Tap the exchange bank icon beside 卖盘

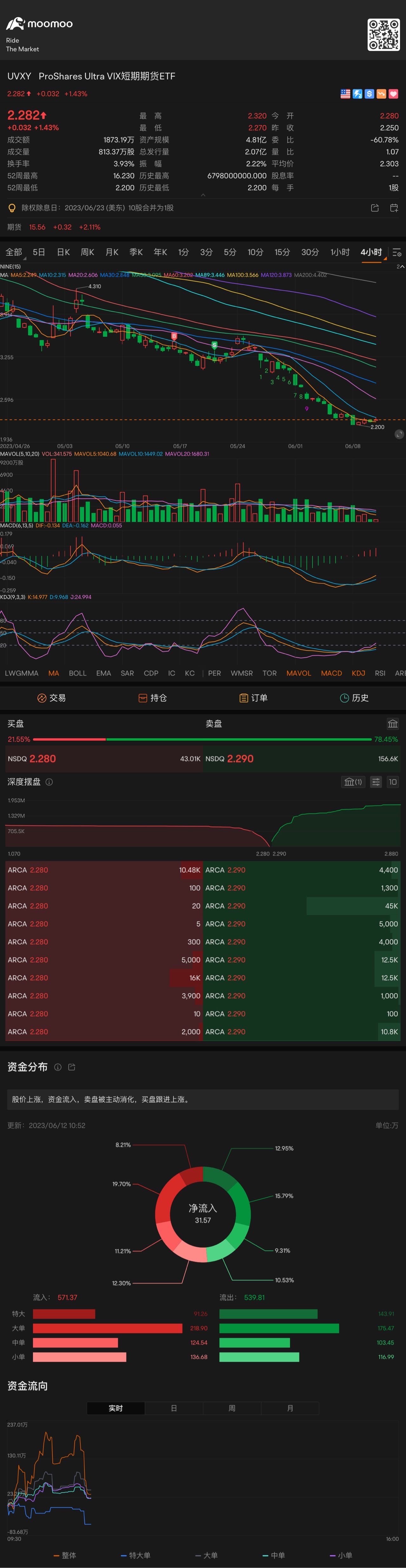(x=393, y=724)
